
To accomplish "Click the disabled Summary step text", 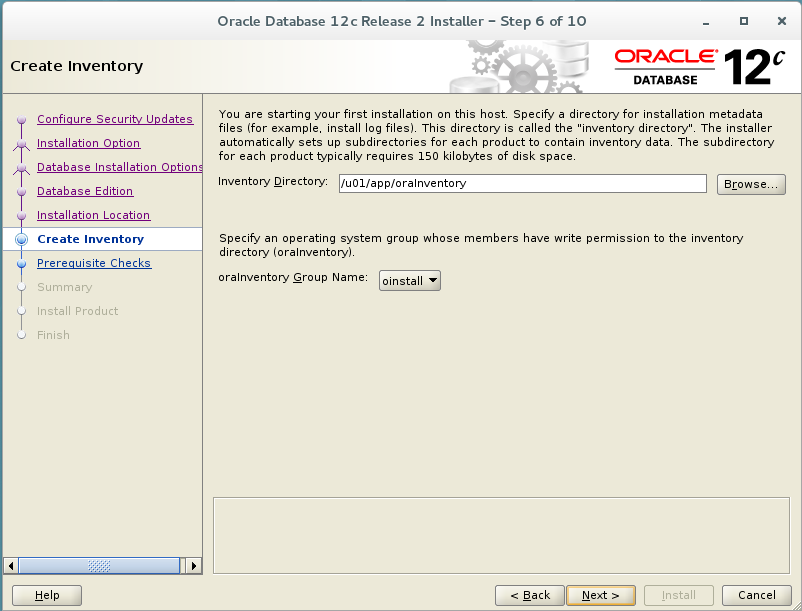I will (x=64, y=287).
